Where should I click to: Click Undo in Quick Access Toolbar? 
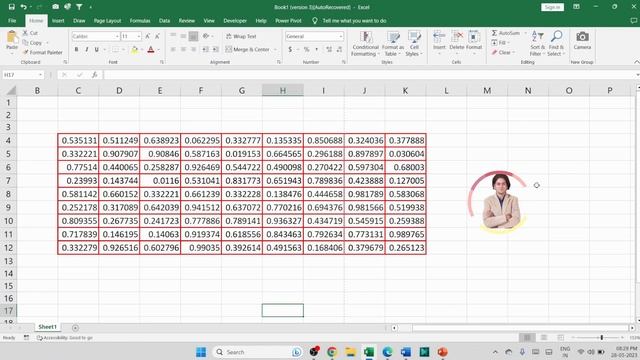click(23, 7)
